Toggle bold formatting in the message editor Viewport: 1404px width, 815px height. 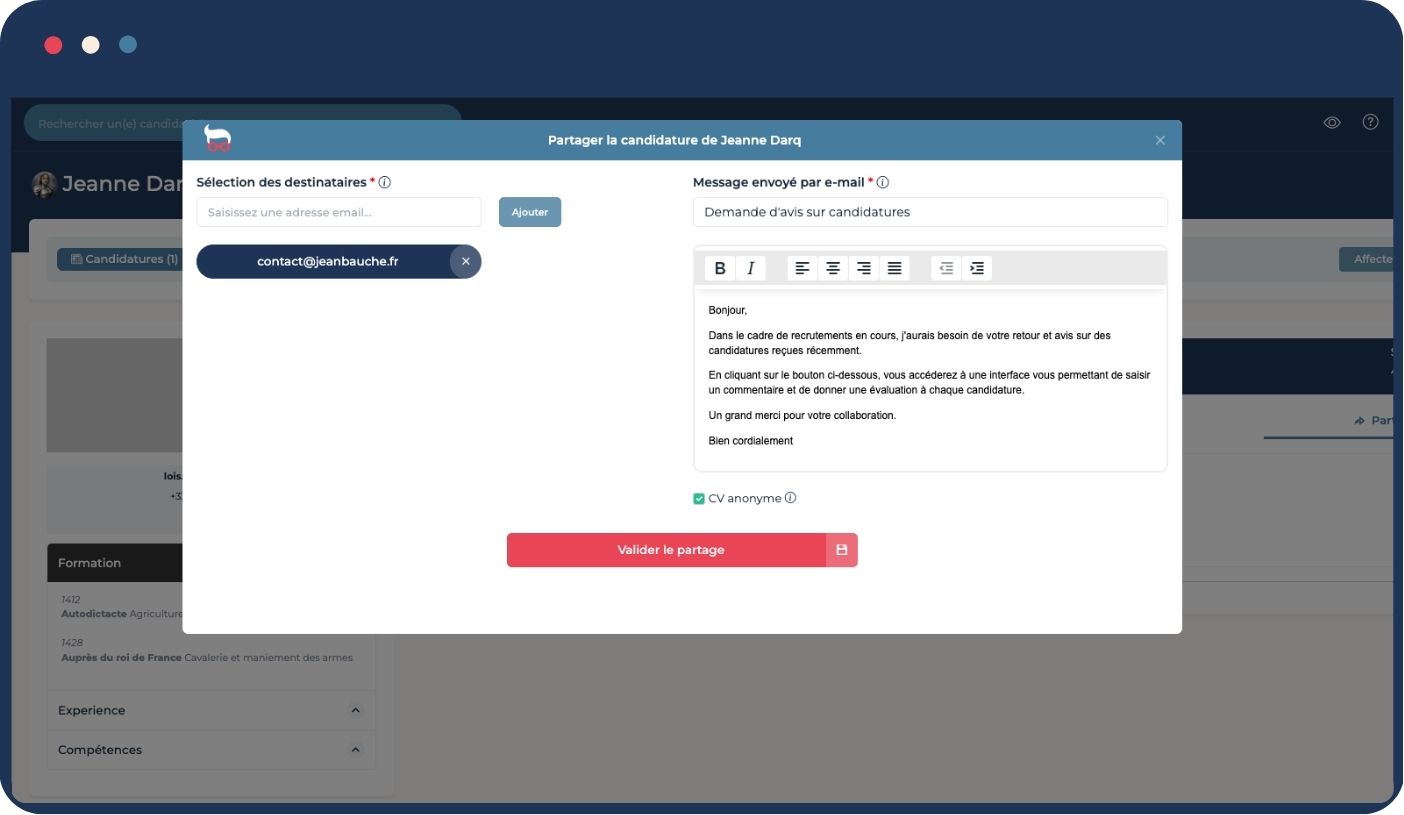tap(720, 268)
